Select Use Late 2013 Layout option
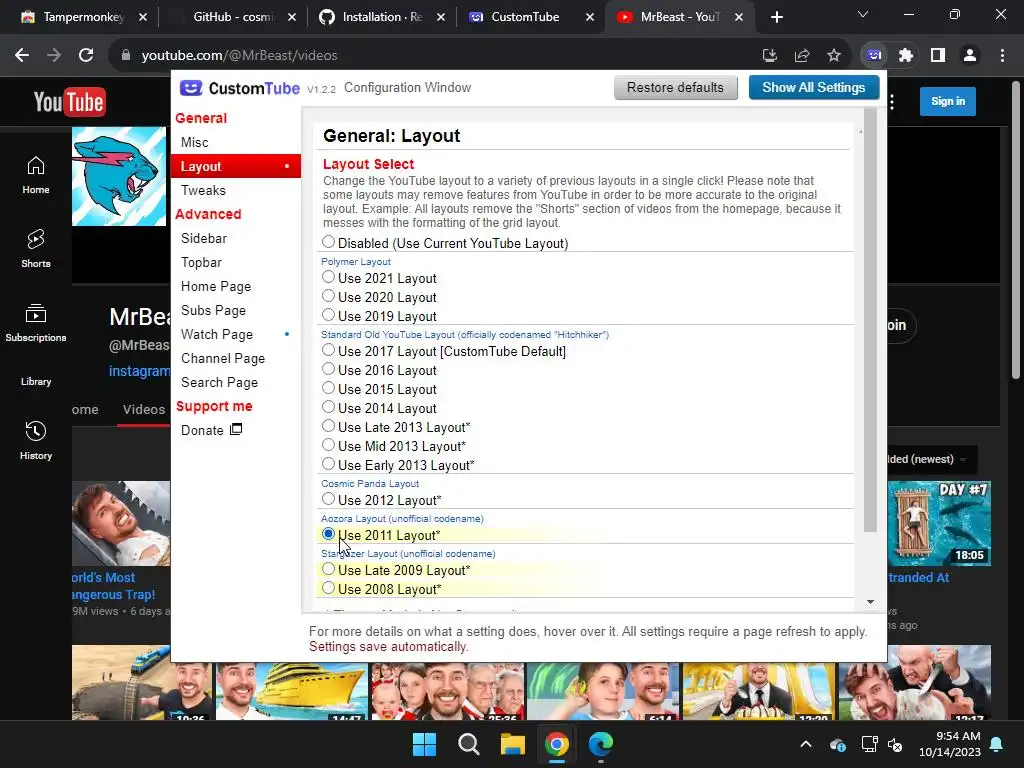Image resolution: width=1024 pixels, height=768 pixels. (x=328, y=426)
